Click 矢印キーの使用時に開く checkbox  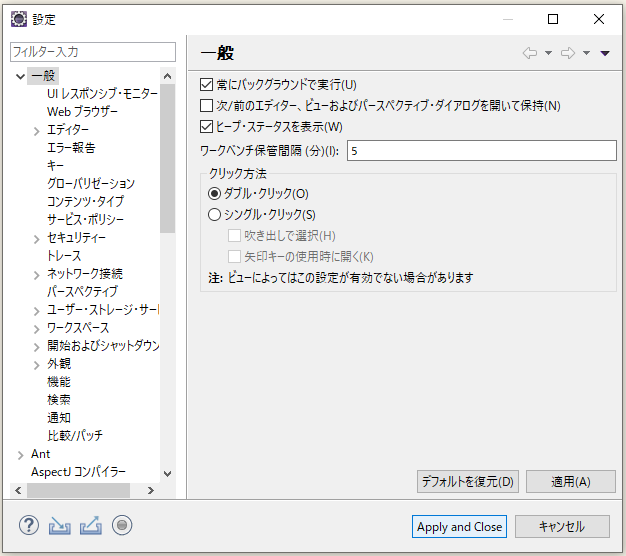(234, 256)
